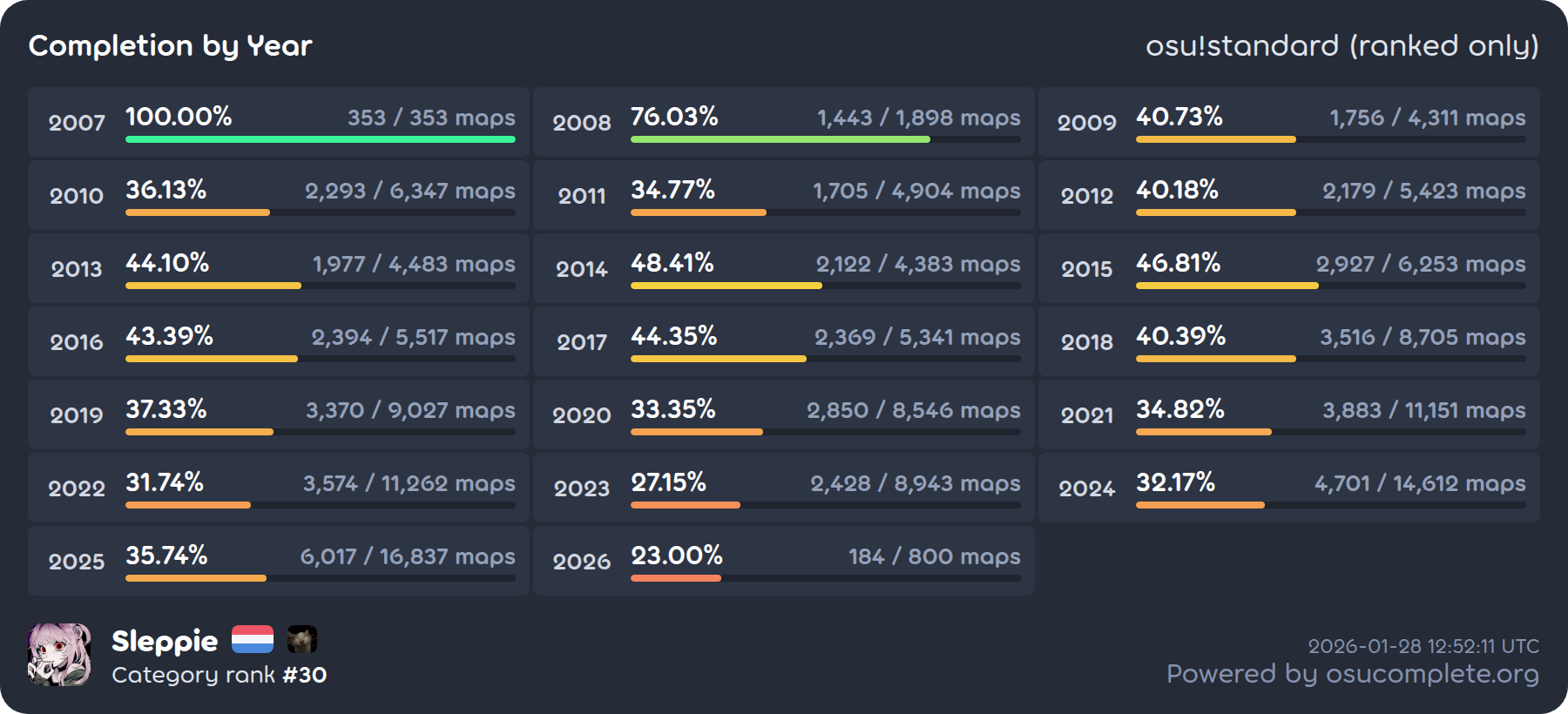Click the 2,179 / 5,423 maps count
1568x714 pixels.
1423,191
